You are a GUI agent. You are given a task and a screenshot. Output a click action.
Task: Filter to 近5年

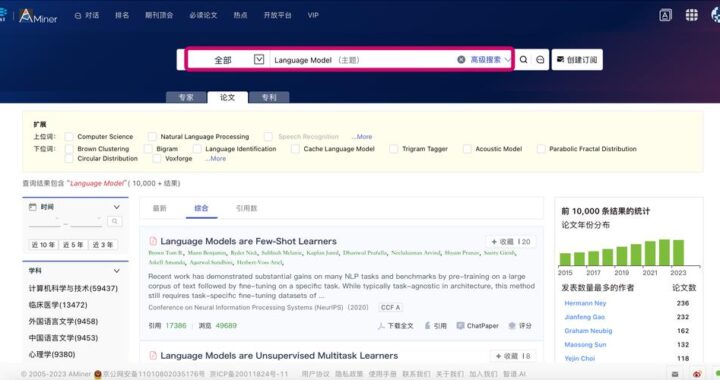click(x=73, y=245)
